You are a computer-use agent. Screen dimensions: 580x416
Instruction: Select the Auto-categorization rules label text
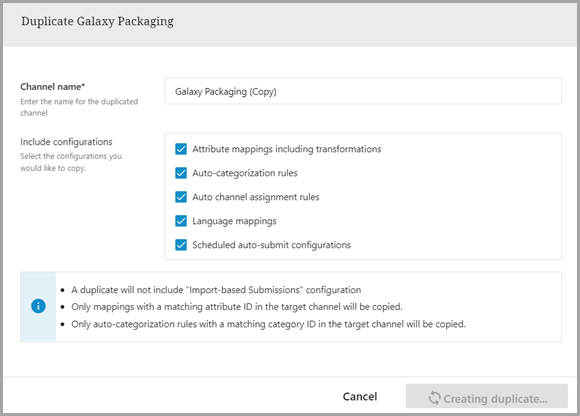coord(245,173)
